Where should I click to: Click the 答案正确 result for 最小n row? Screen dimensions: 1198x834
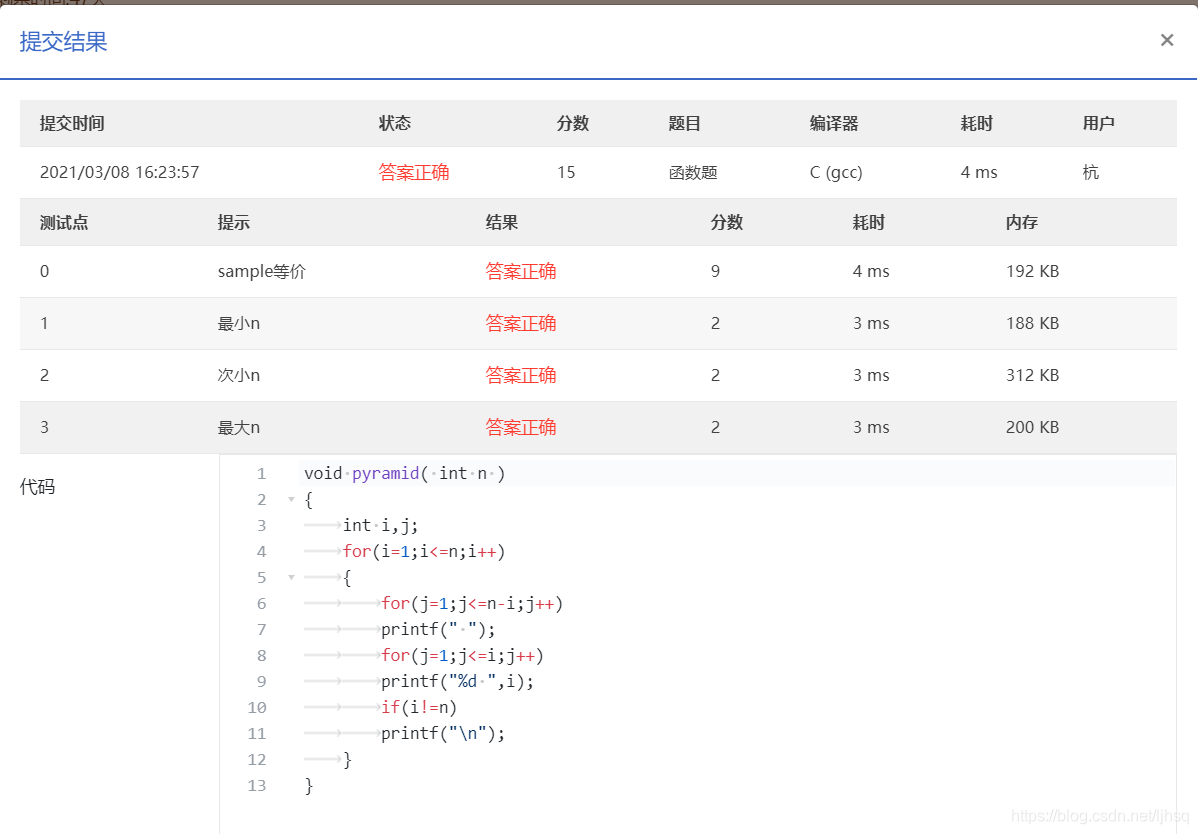click(521, 323)
